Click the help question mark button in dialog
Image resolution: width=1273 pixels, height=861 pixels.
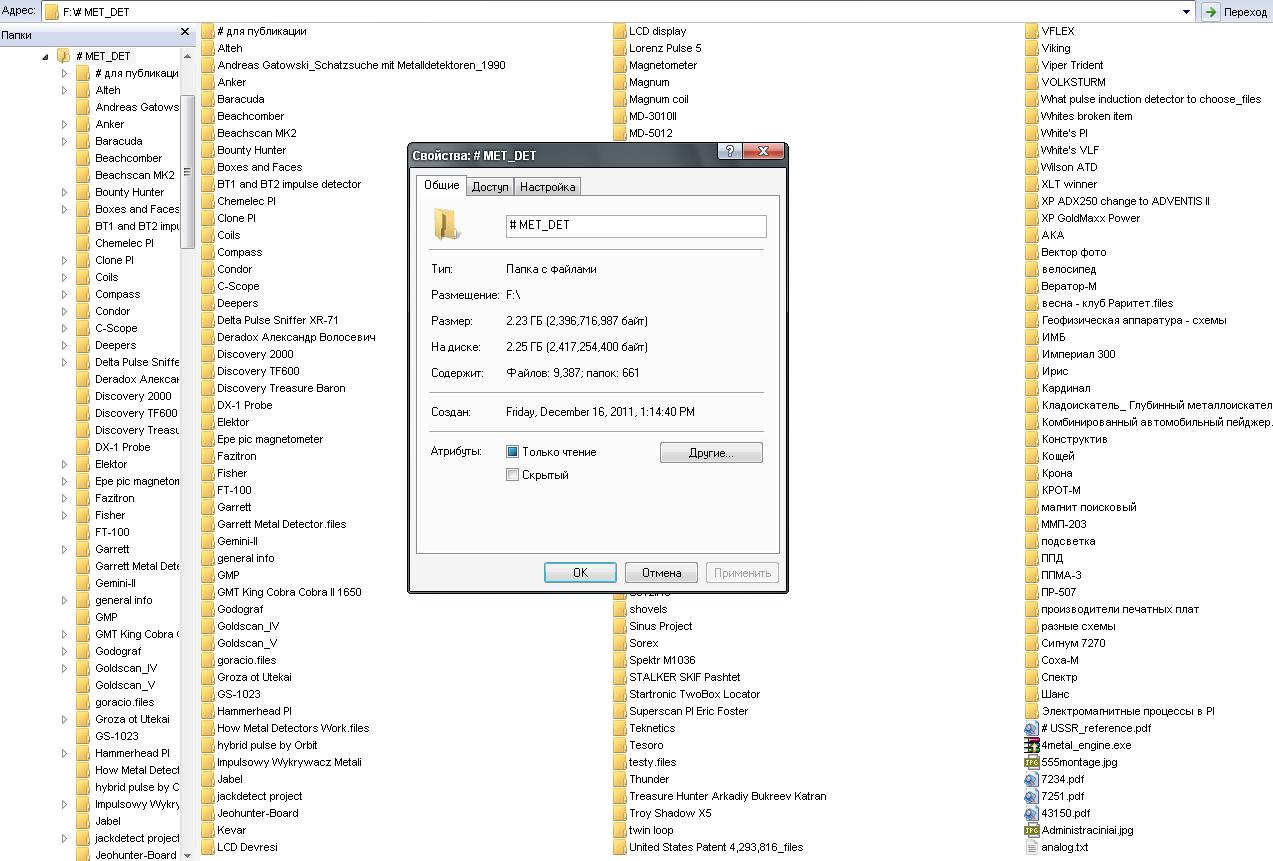point(729,151)
